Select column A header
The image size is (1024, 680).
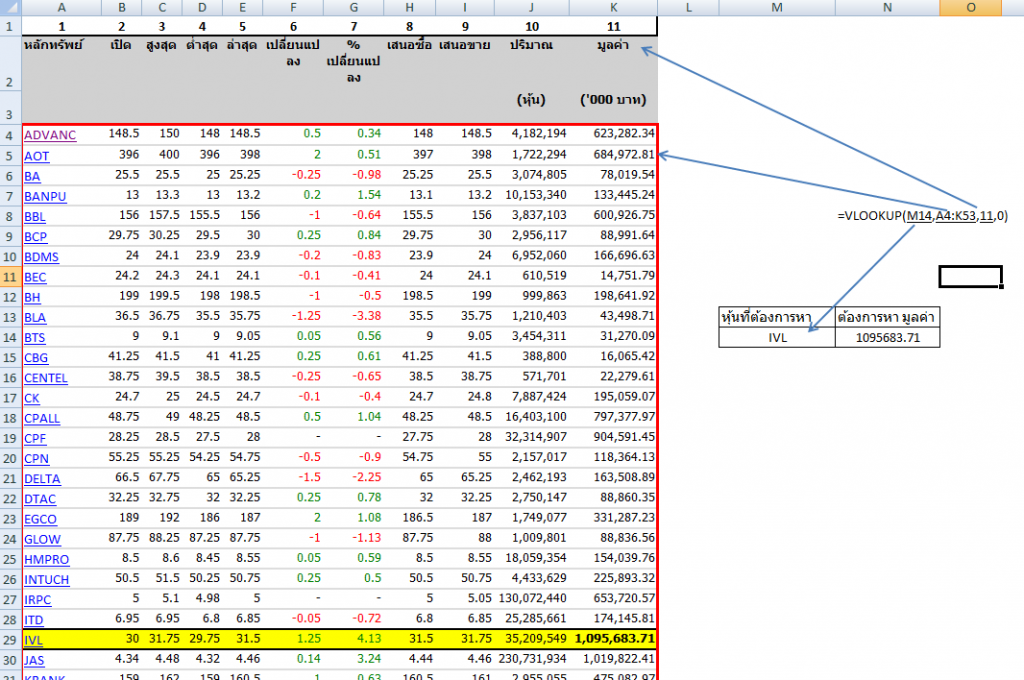tap(61, 8)
